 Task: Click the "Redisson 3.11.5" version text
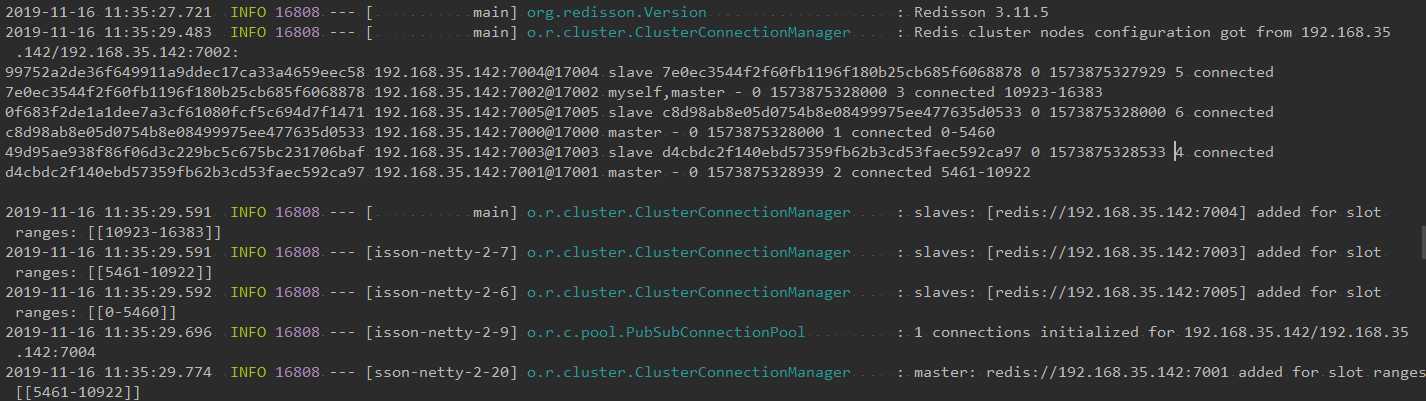[972, 13]
